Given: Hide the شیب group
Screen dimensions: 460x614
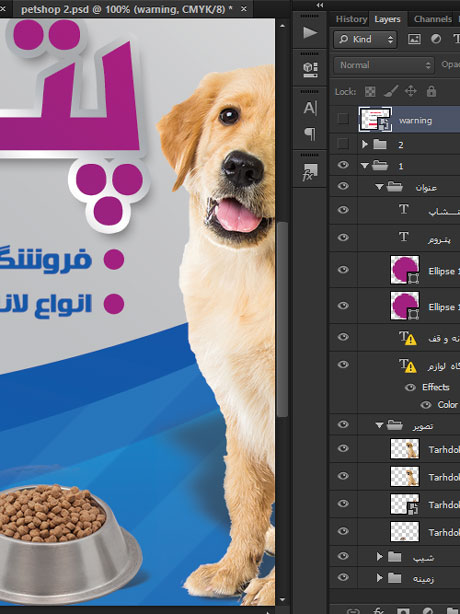Looking at the screenshot, I should (343, 556).
